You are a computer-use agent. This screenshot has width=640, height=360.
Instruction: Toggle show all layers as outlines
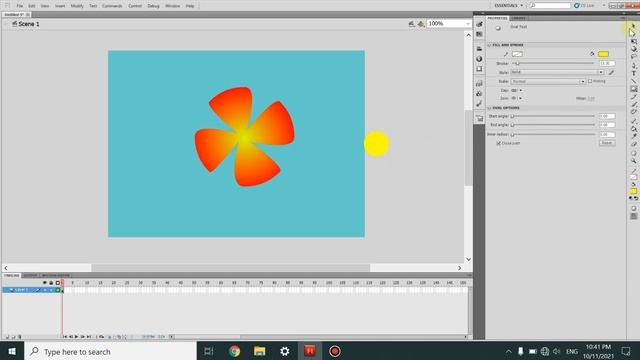[x=58, y=282]
